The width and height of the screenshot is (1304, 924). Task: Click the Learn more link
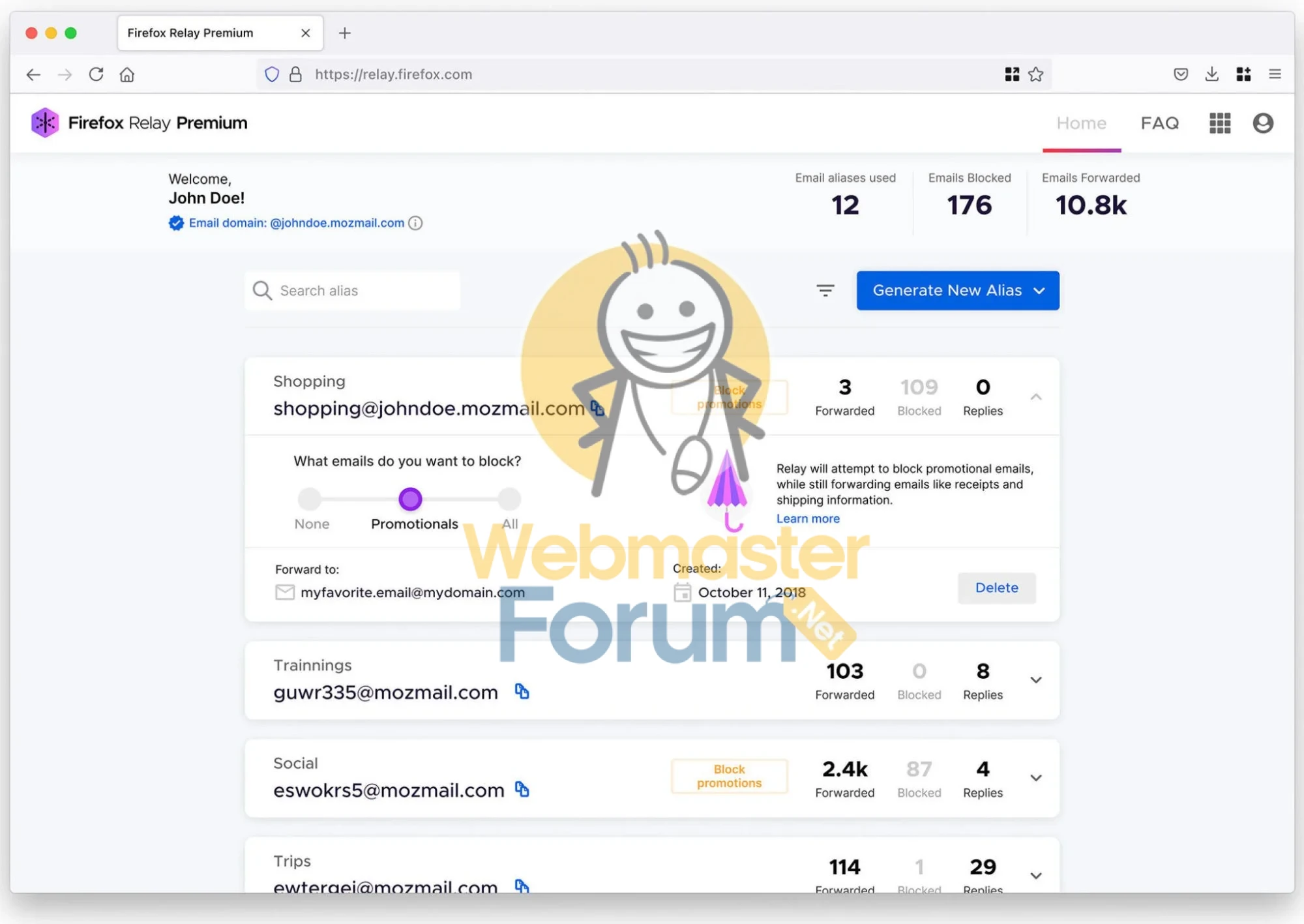(x=808, y=518)
